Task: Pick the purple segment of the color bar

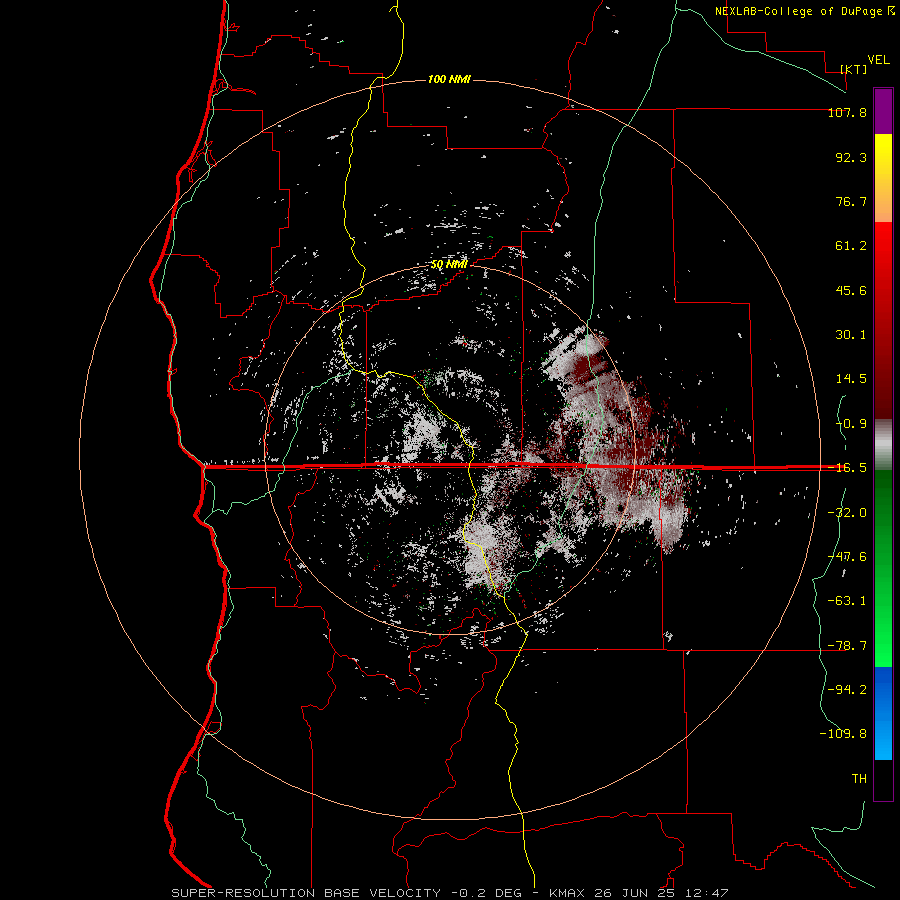Action: point(883,112)
